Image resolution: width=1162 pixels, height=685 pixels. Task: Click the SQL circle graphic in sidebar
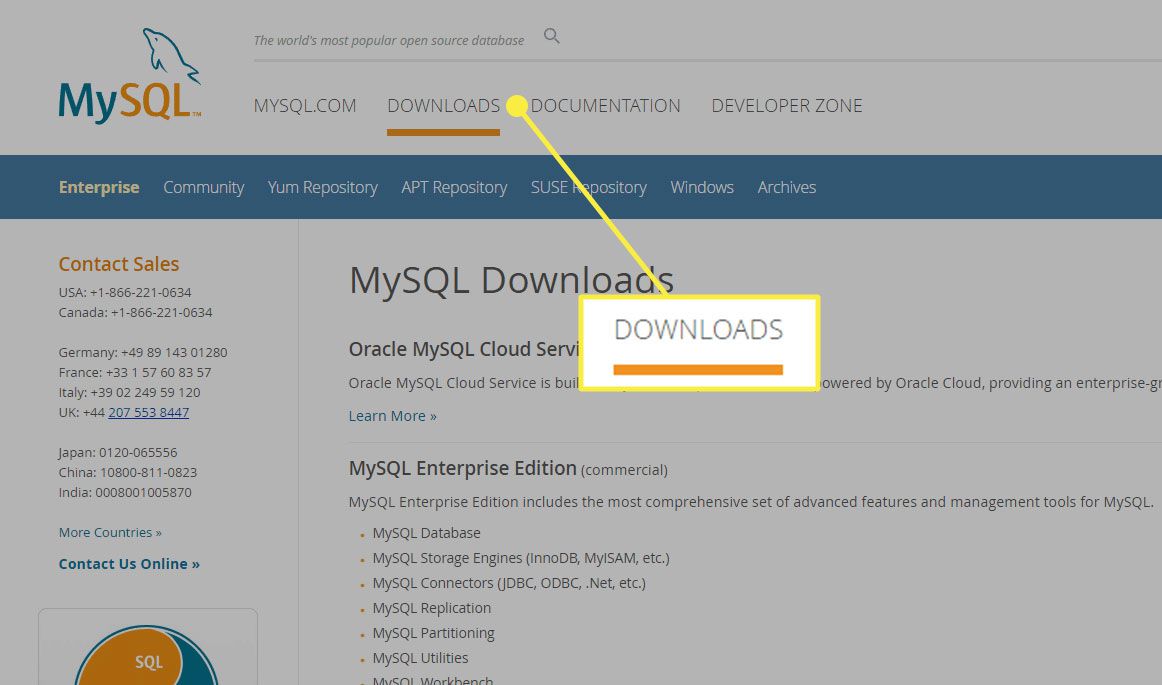pos(147,655)
